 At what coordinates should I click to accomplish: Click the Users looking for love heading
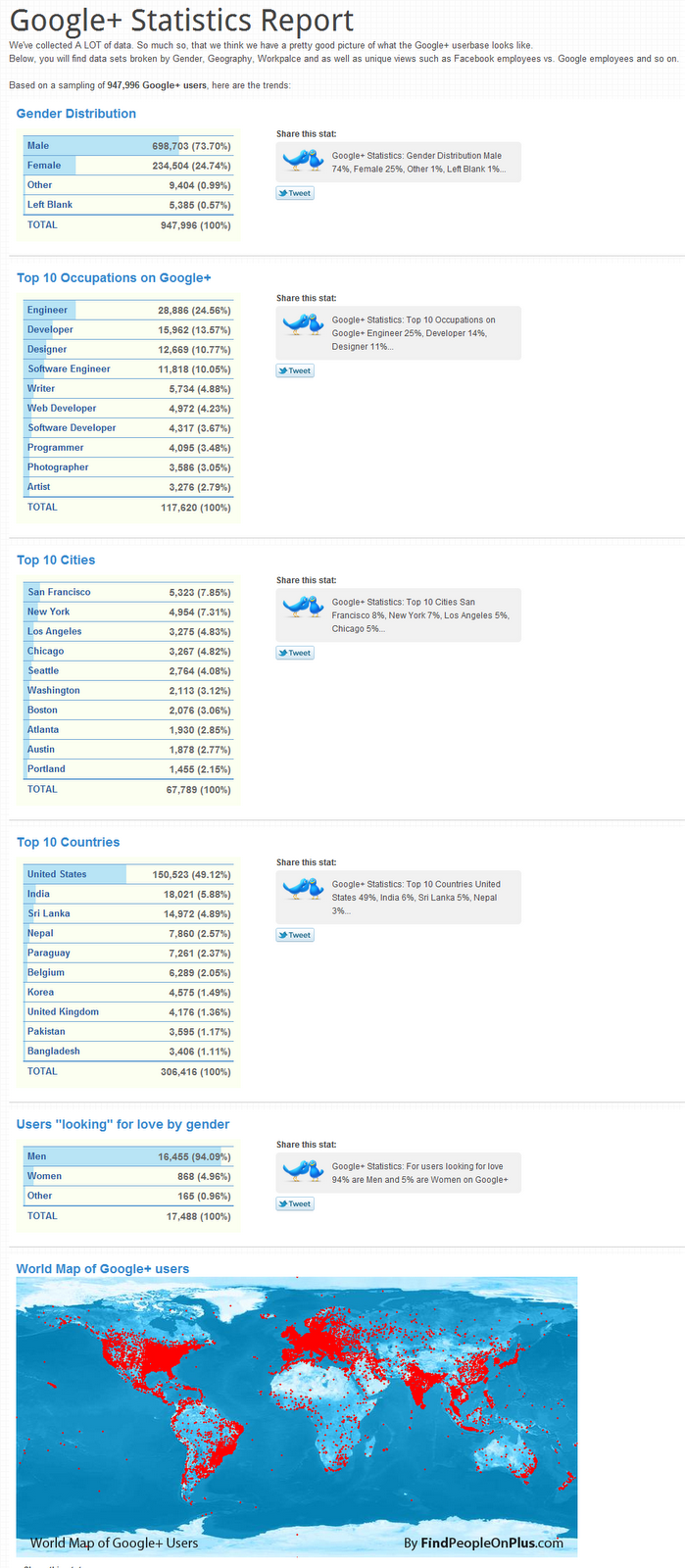point(123,1125)
